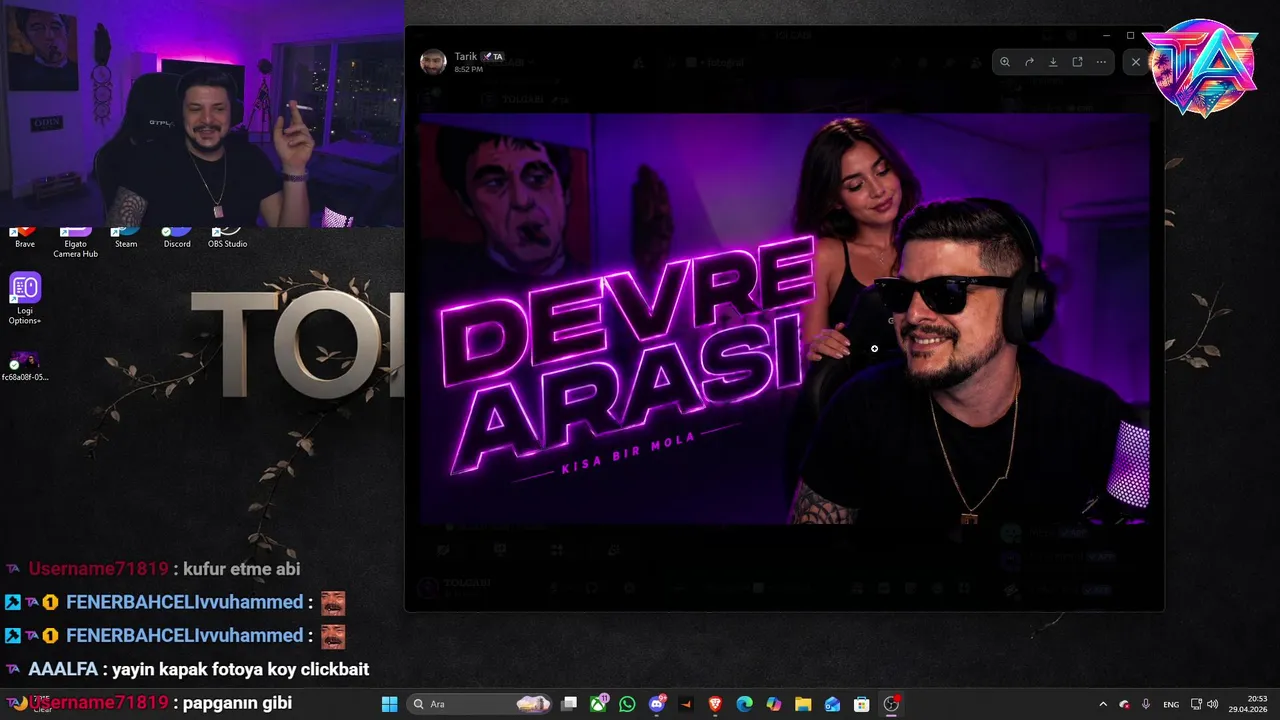Open the network quick settings icon
The width and height of the screenshot is (1280, 720).
(1196, 704)
